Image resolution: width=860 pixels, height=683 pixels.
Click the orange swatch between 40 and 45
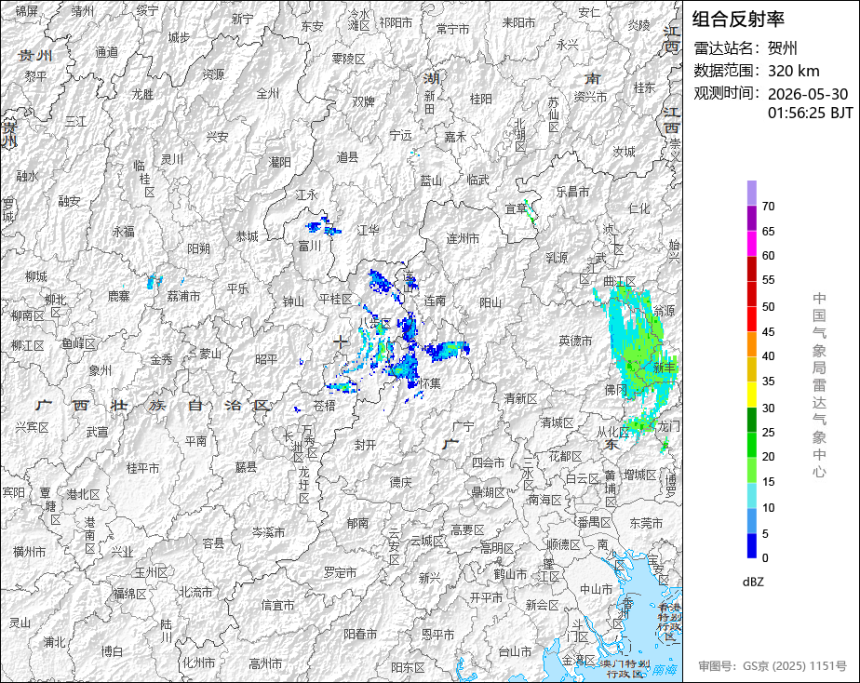coord(751,344)
